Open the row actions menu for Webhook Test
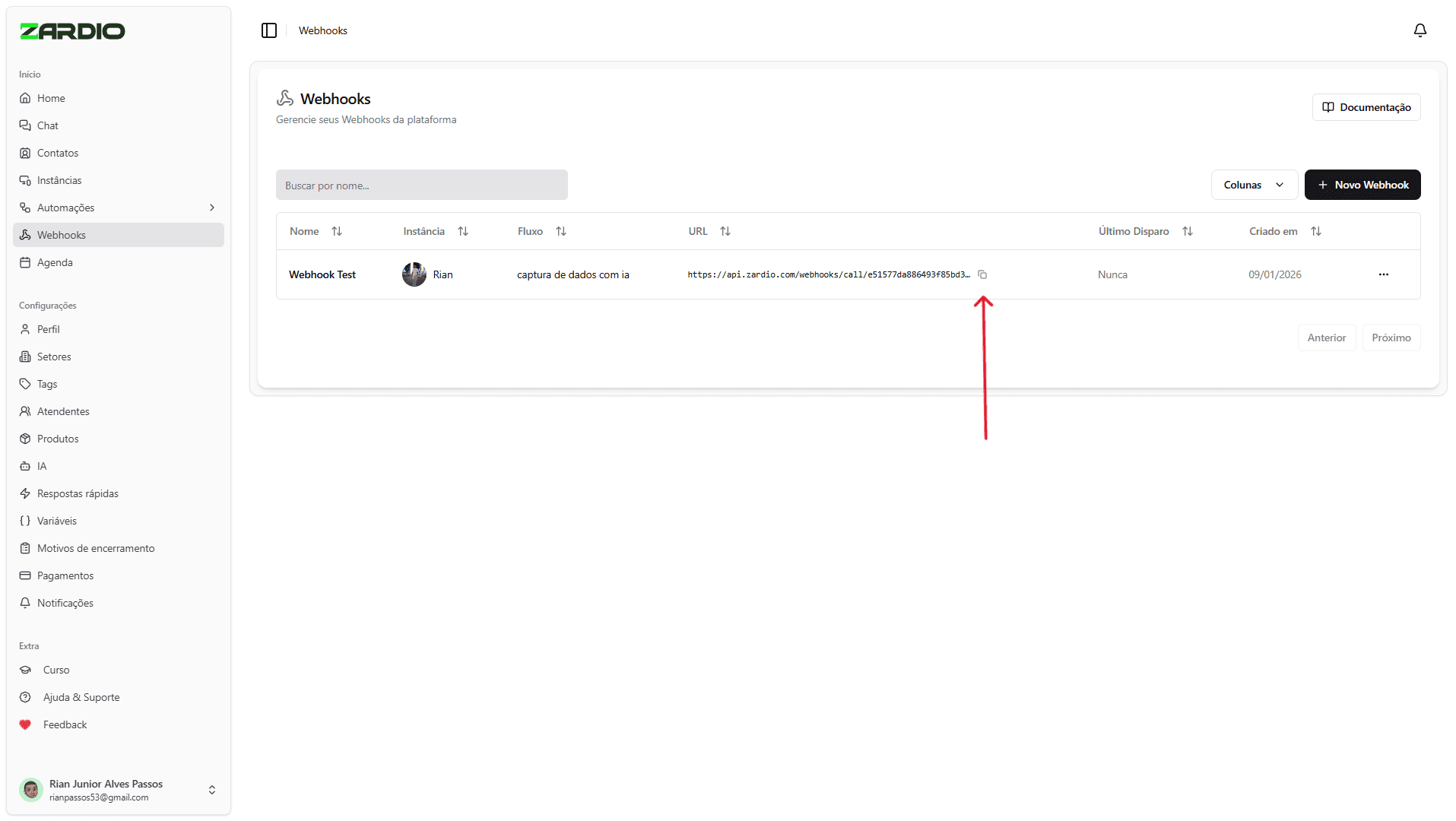Viewport: 1456px width, 821px height. (x=1383, y=274)
